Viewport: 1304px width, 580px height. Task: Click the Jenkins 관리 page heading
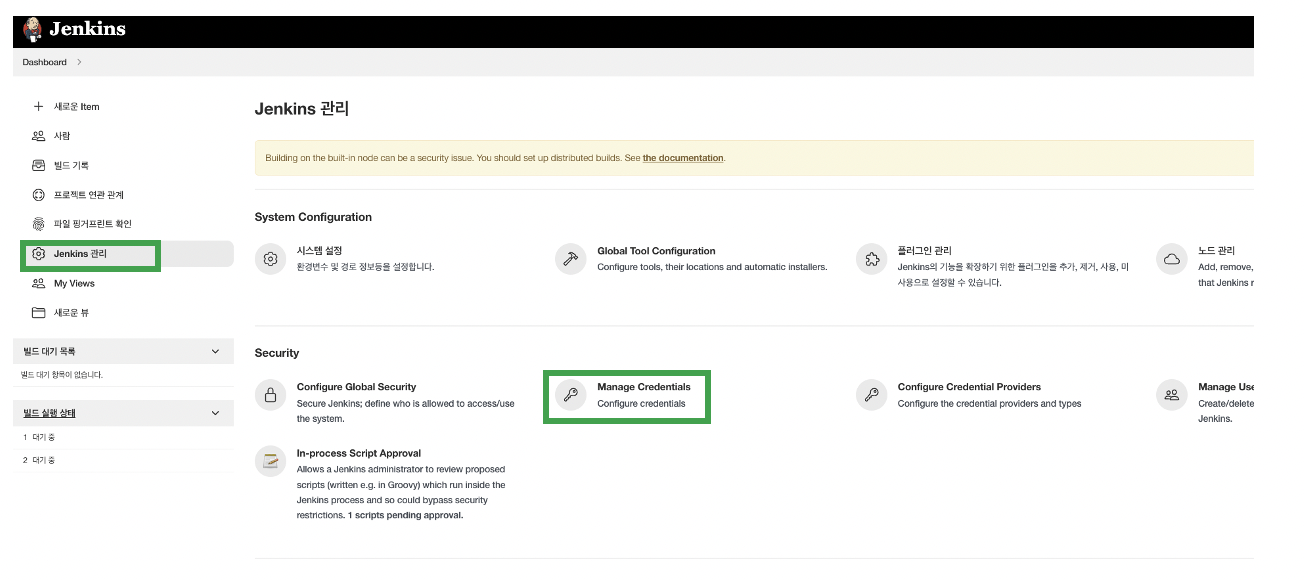(x=302, y=109)
